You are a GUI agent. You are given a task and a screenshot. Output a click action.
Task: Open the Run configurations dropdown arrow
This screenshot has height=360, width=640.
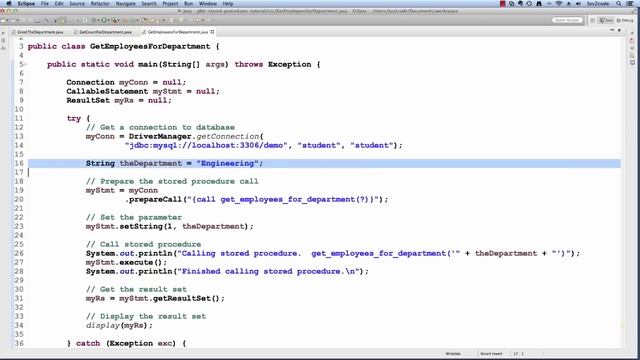(x=109, y=20)
